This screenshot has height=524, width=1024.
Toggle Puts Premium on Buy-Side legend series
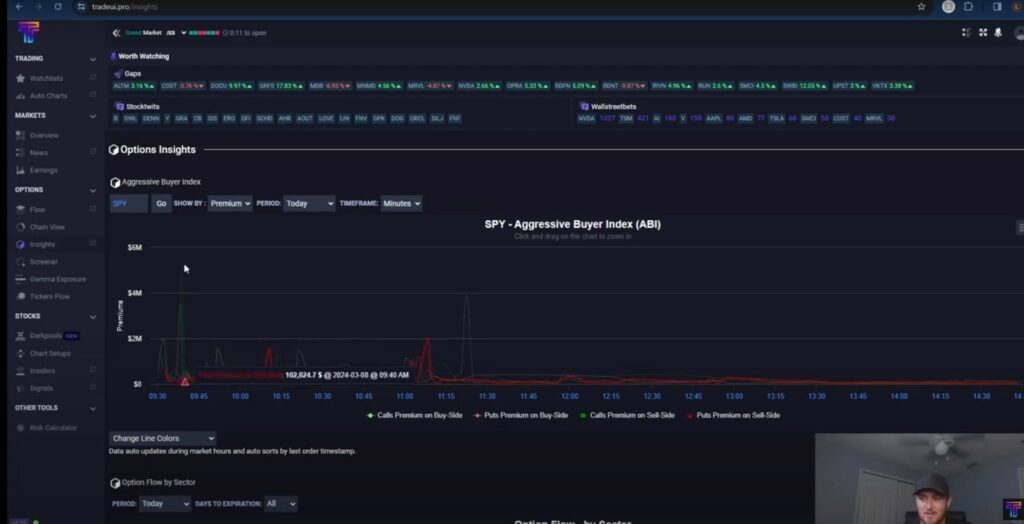tap(520, 416)
